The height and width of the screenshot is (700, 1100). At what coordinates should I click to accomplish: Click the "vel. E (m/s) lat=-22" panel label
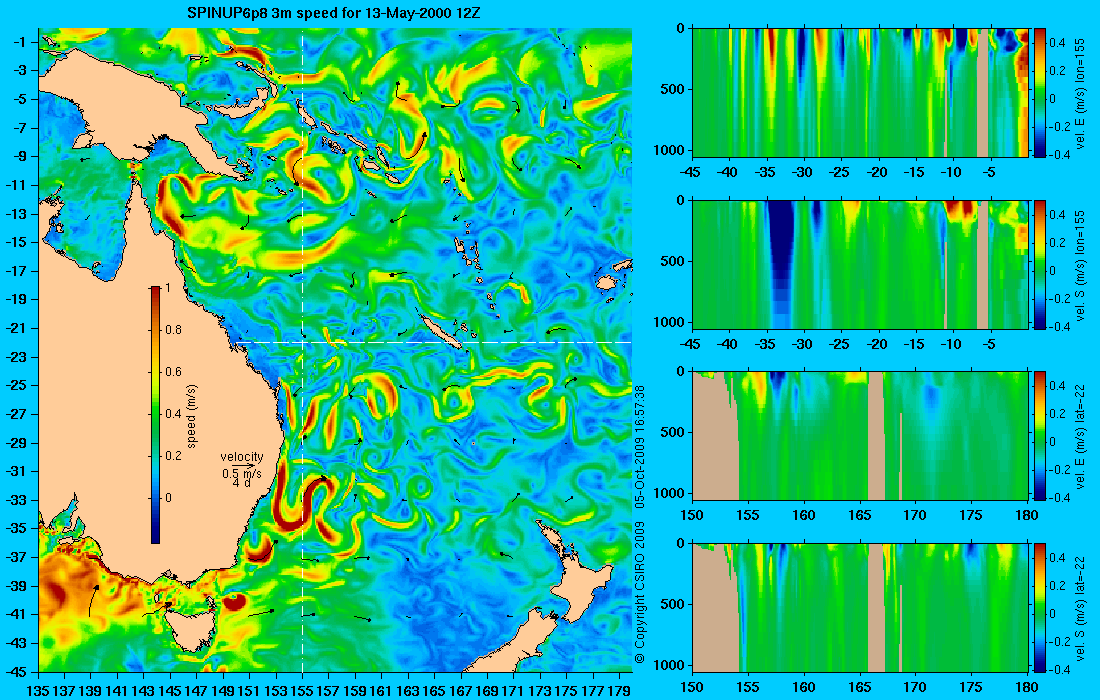pos(1081,438)
